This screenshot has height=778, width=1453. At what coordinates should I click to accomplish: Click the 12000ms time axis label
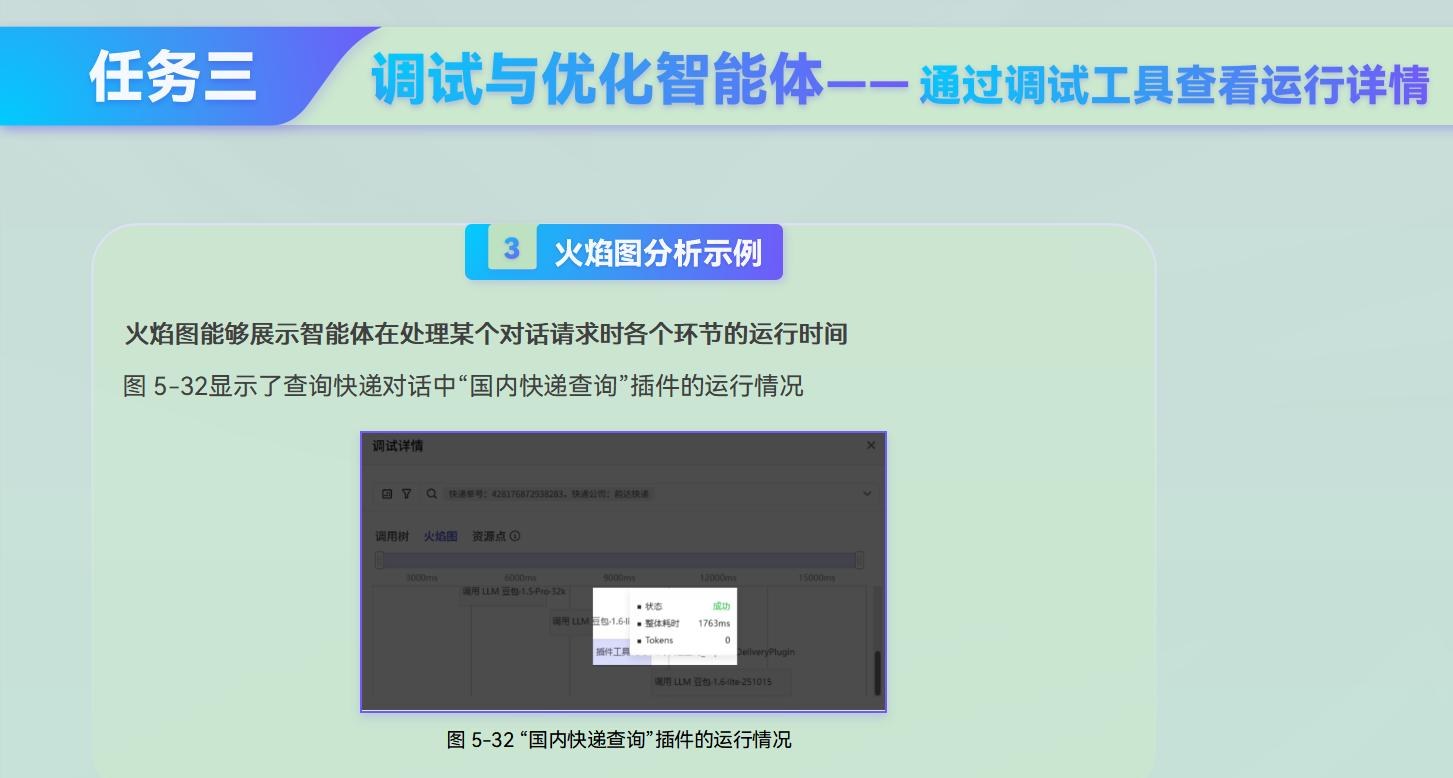click(718, 578)
